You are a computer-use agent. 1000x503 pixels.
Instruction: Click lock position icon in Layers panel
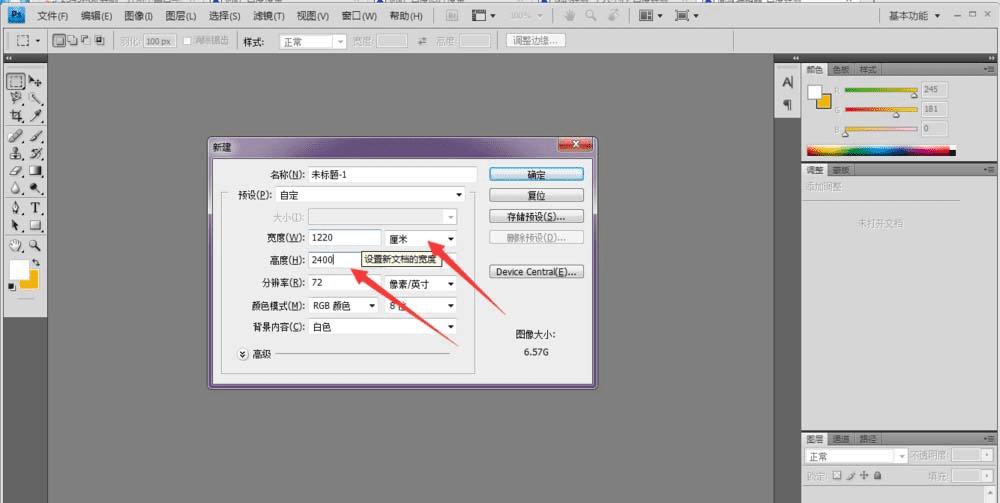click(x=864, y=476)
